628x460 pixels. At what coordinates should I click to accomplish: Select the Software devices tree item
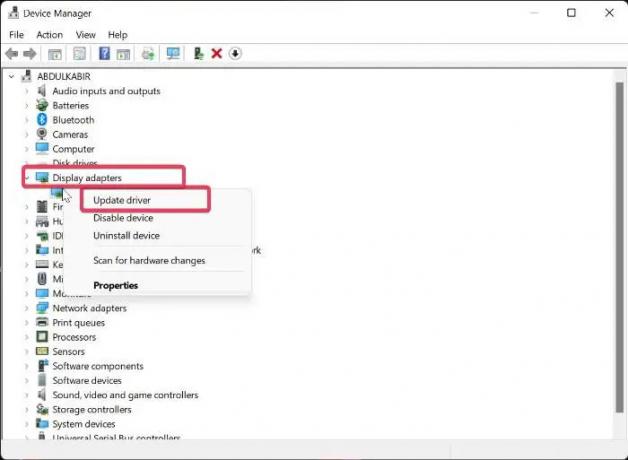tap(87, 380)
